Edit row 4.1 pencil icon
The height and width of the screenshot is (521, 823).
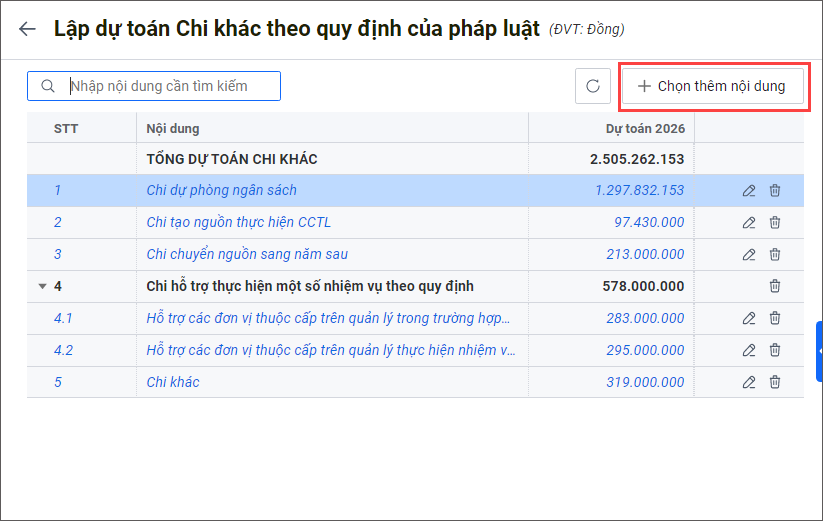pyautogui.click(x=749, y=318)
